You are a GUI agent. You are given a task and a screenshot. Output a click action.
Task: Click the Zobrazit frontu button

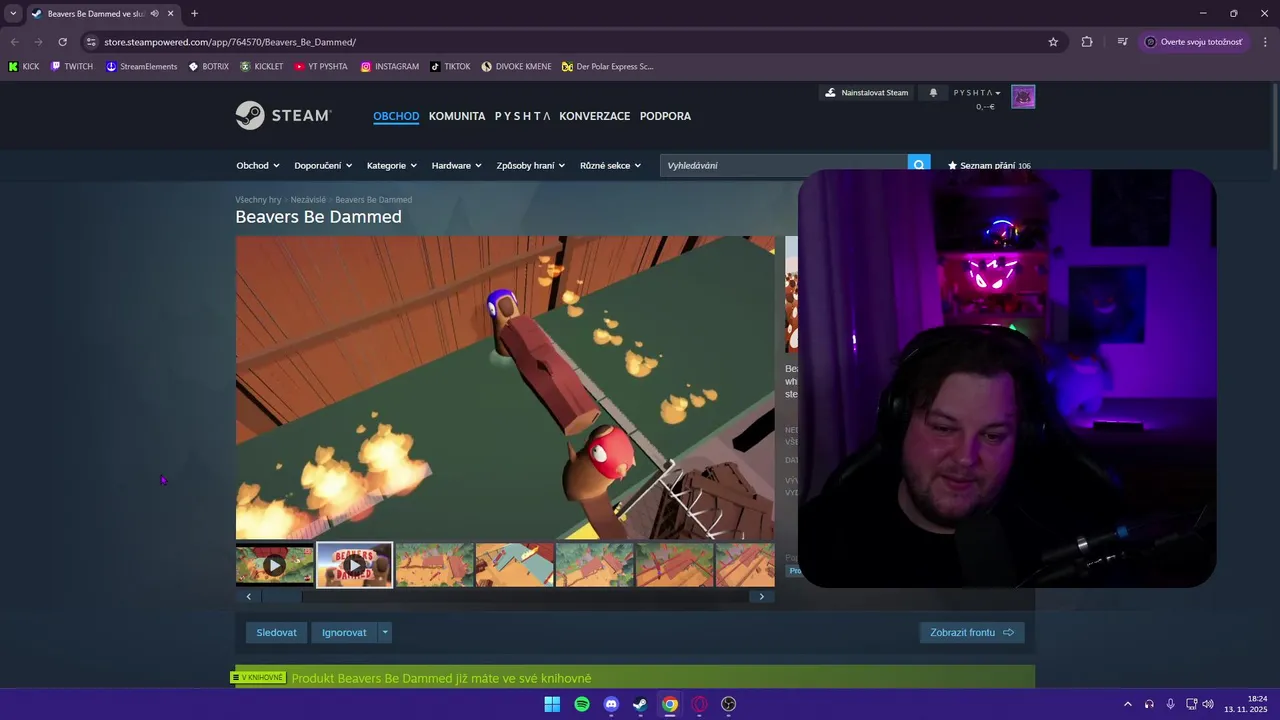pos(972,632)
